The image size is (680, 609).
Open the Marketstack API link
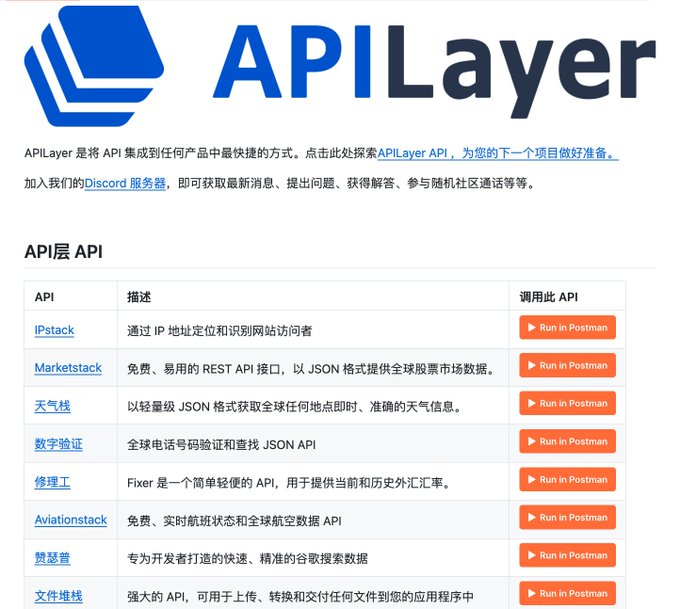[x=68, y=368]
